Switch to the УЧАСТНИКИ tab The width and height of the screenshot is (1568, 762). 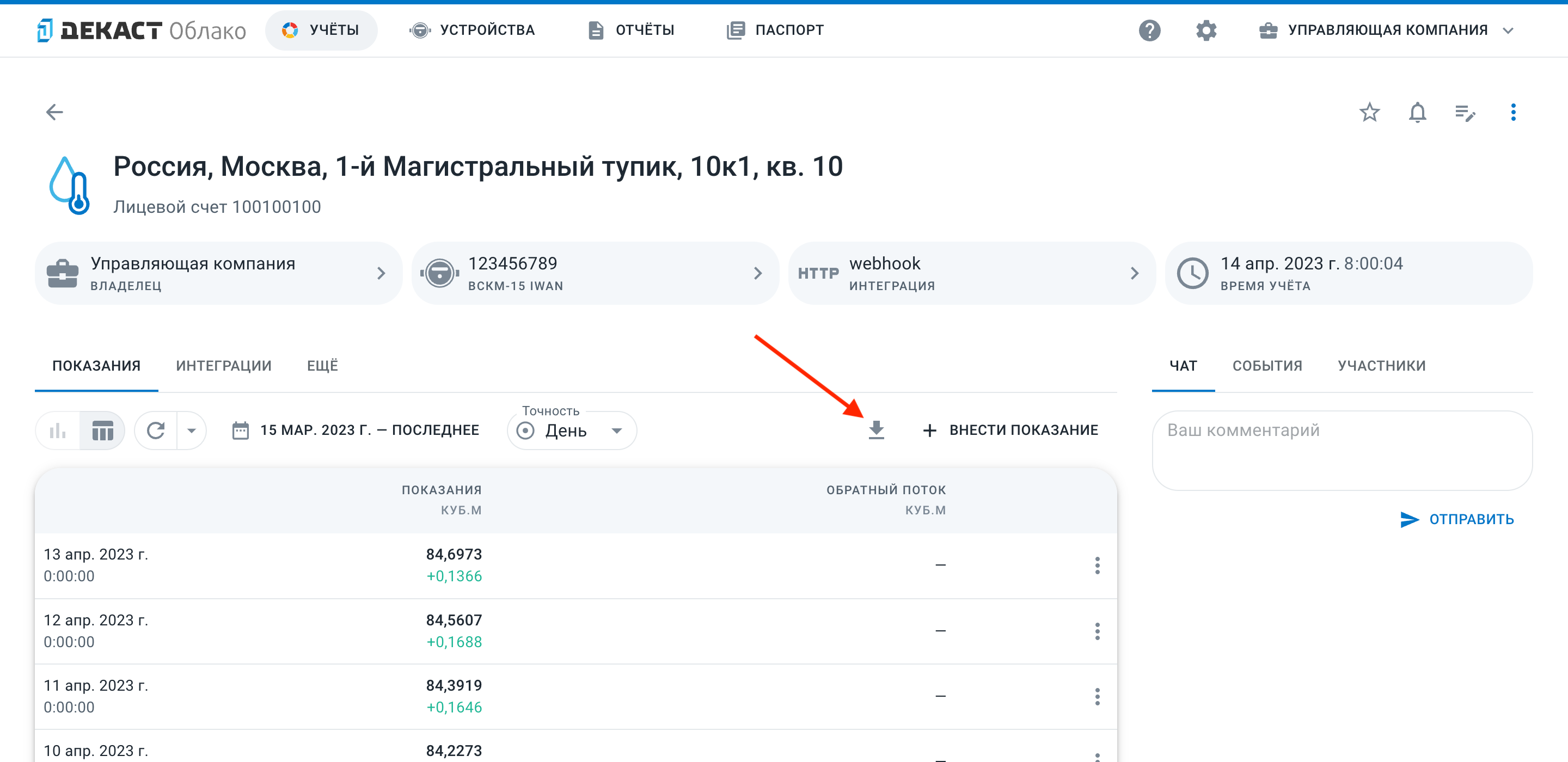pos(1381,366)
